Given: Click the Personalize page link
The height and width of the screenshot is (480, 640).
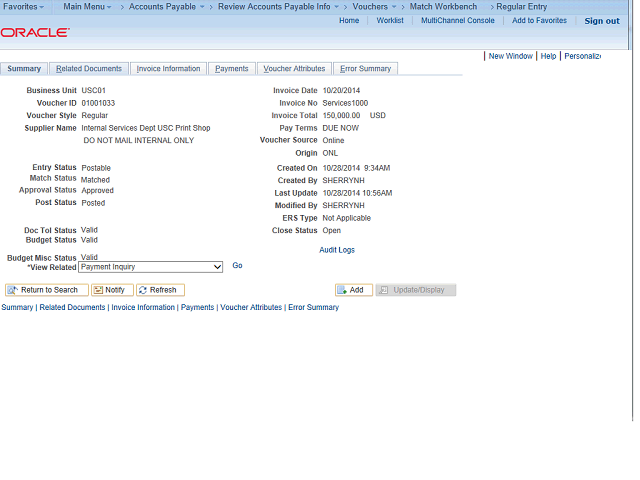Looking at the screenshot, I should click(x=582, y=56).
